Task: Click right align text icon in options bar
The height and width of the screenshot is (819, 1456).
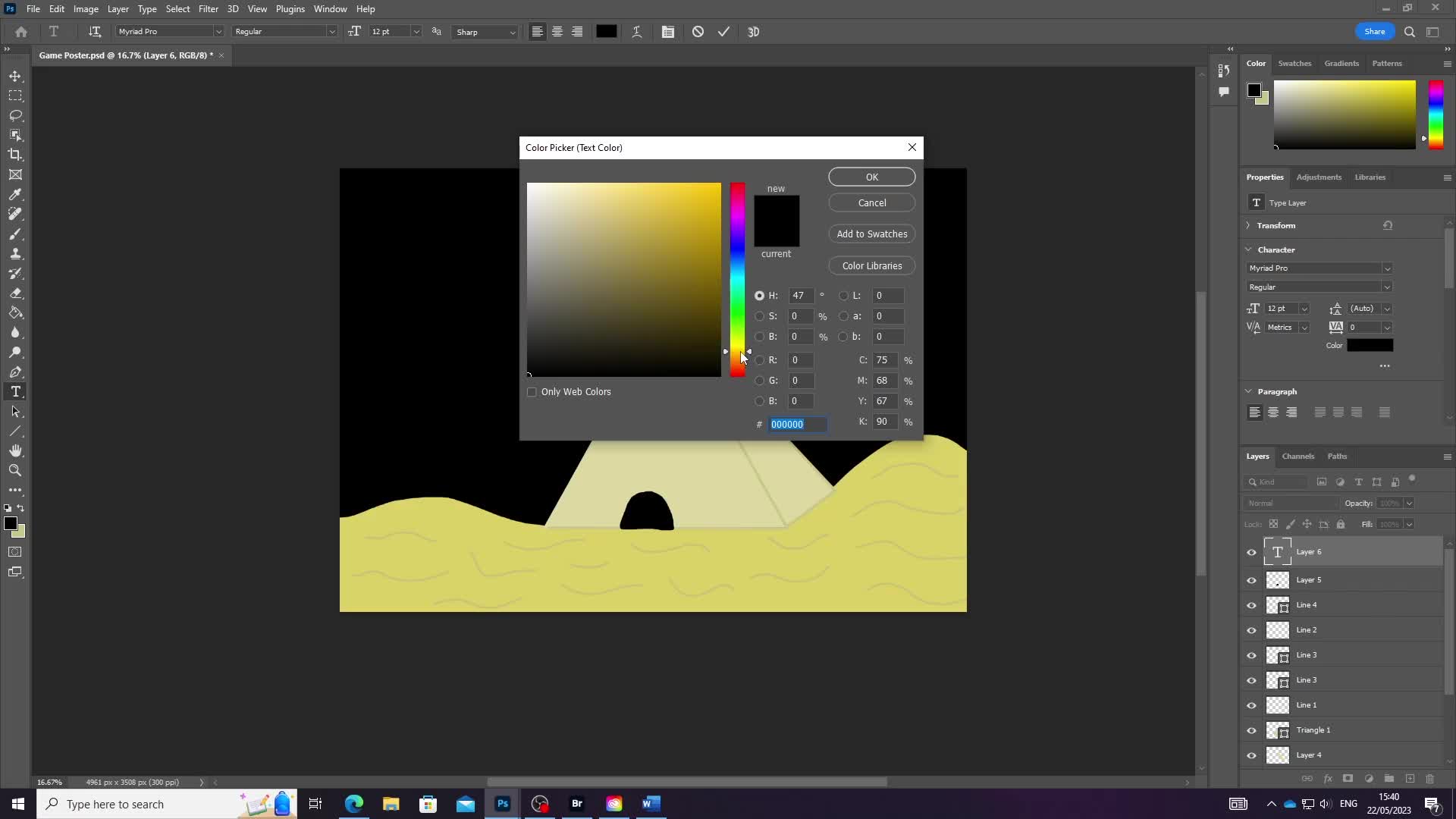Action: (x=577, y=32)
